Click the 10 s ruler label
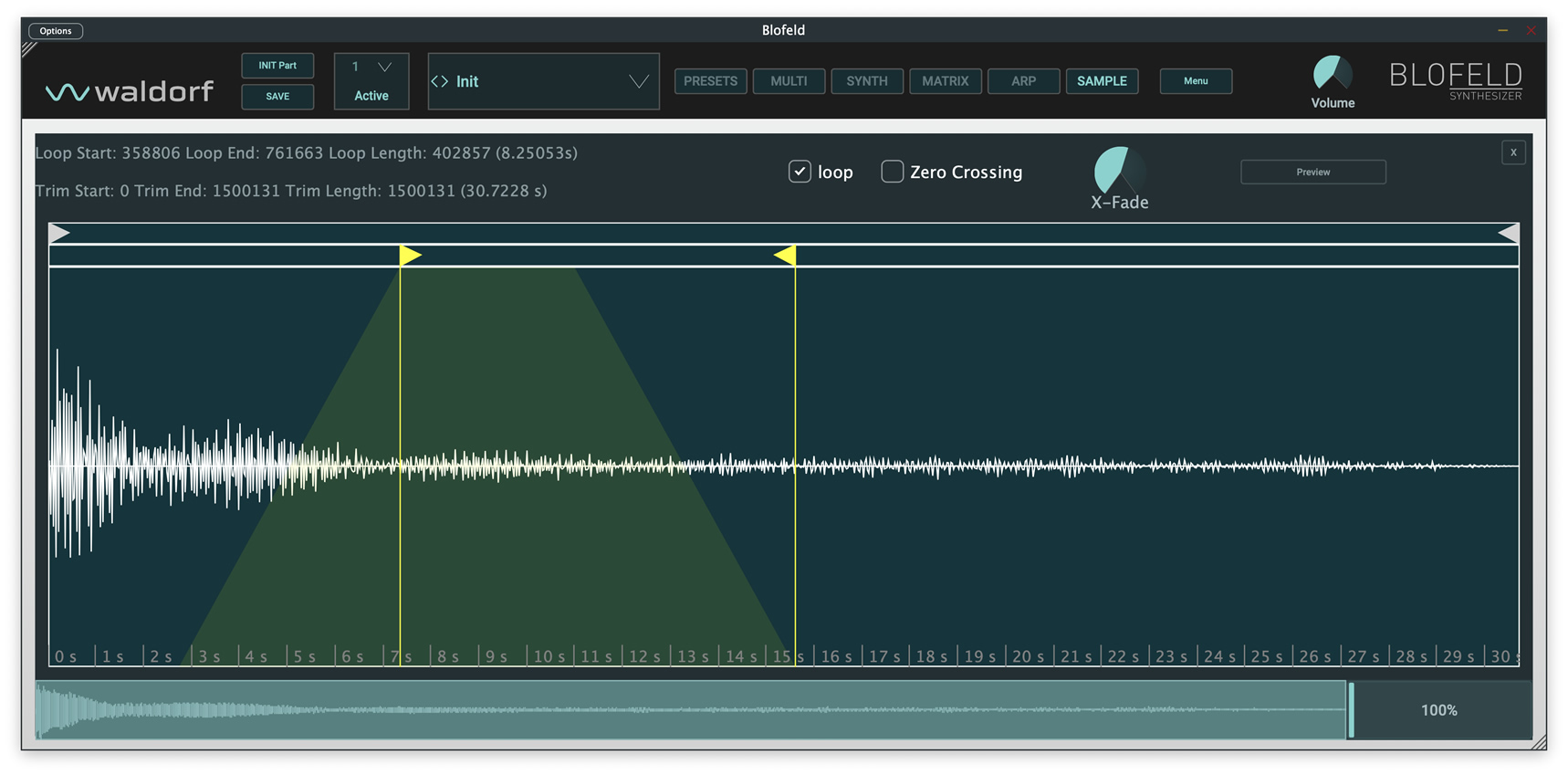1568x775 pixels. pyautogui.click(x=549, y=656)
